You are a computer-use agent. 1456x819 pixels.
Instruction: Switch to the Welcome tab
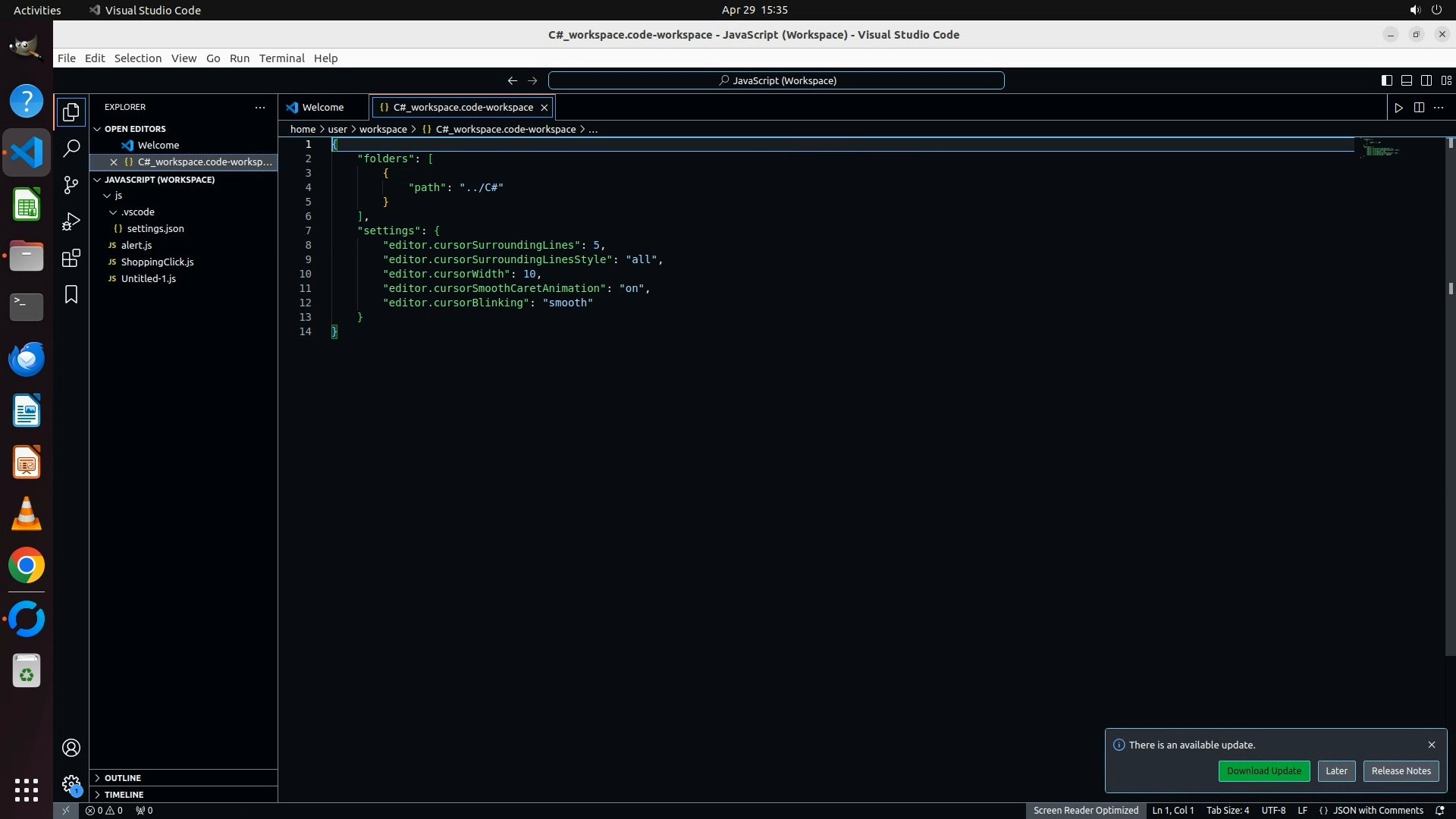(322, 108)
